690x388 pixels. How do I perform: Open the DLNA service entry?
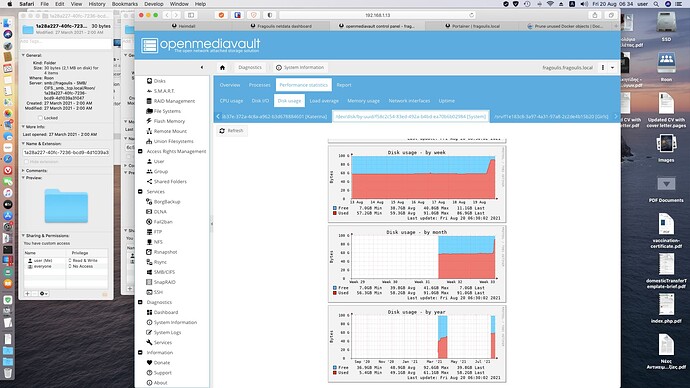(x=156, y=212)
